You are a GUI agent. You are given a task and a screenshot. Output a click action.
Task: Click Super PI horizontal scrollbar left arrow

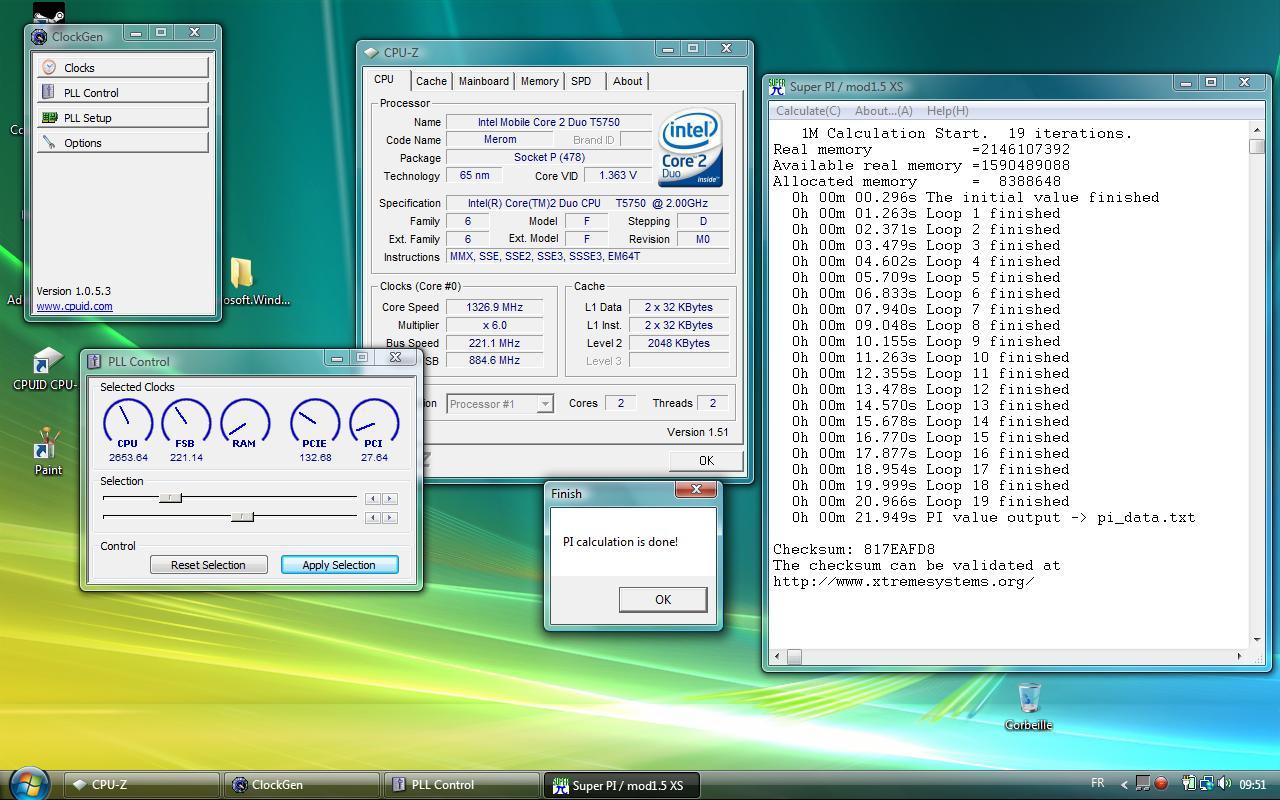[776, 657]
